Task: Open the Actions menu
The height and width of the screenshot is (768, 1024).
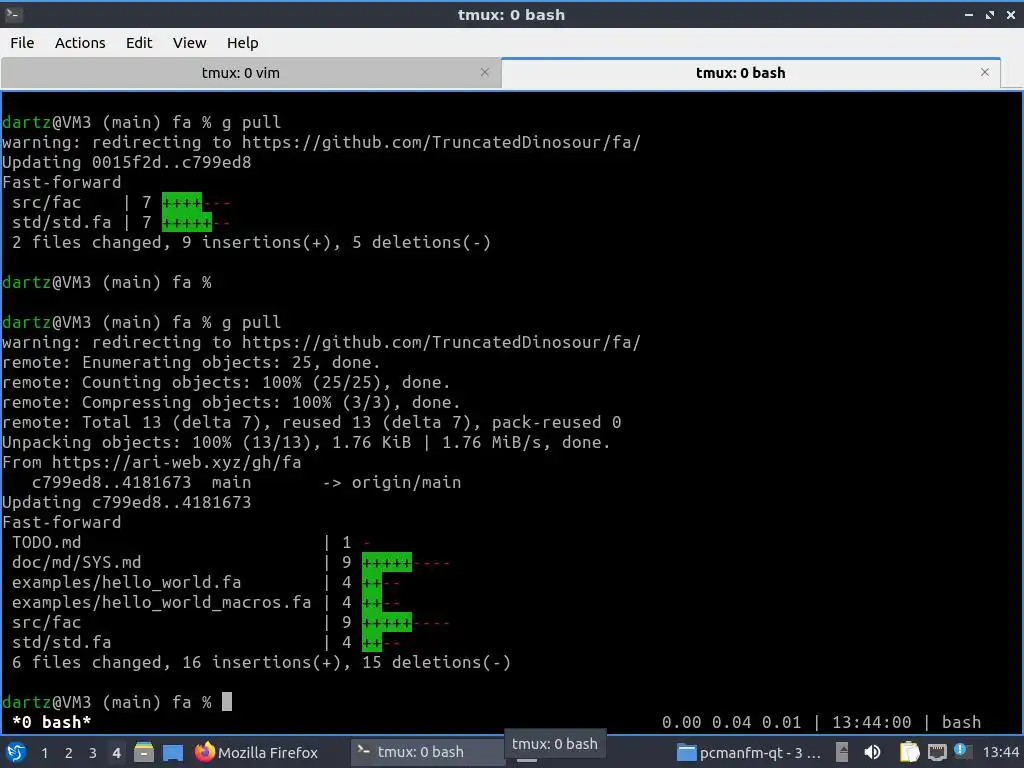Action: (80, 43)
